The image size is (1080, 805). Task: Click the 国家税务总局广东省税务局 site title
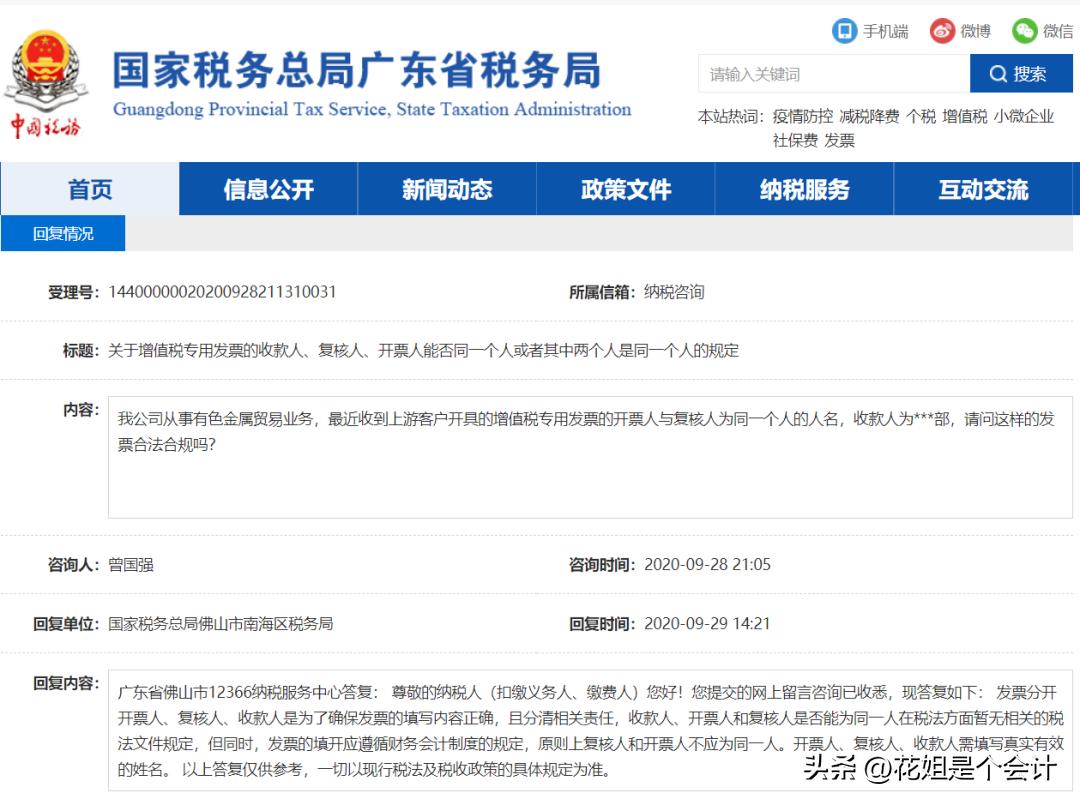click(357, 70)
